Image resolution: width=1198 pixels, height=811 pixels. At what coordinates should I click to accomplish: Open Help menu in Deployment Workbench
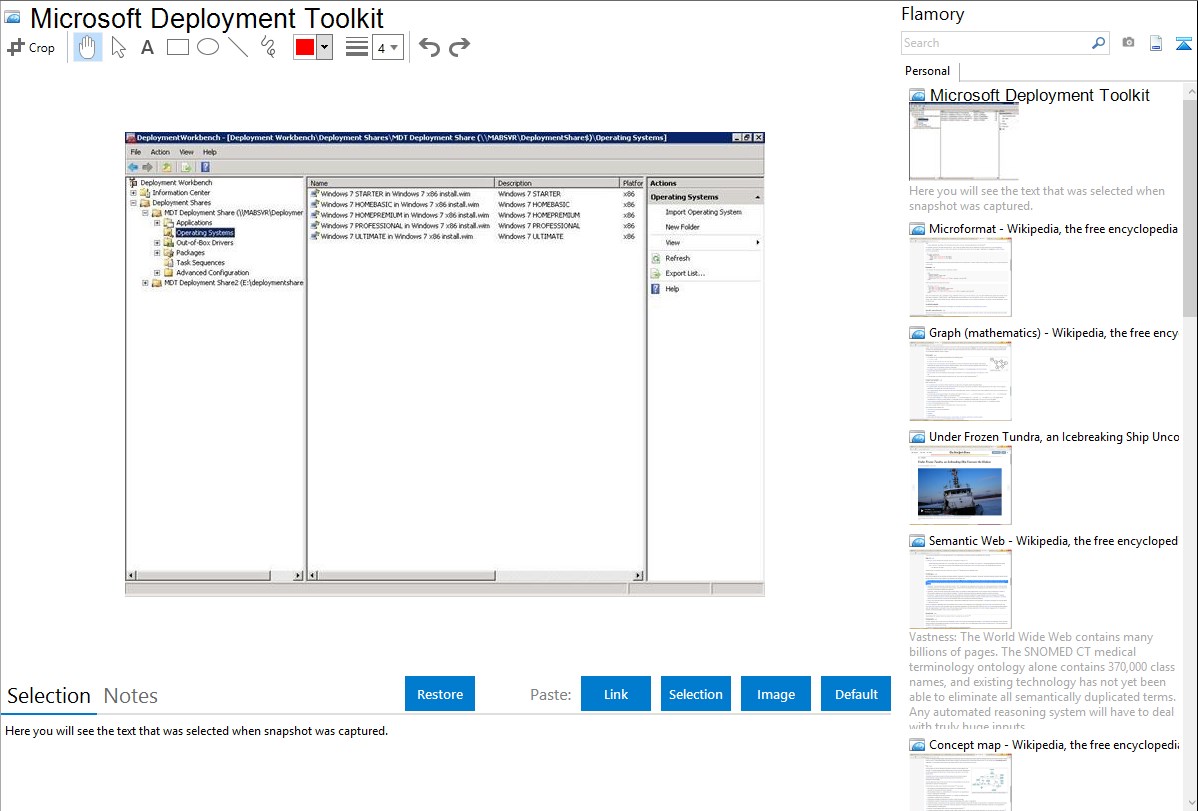[209, 152]
